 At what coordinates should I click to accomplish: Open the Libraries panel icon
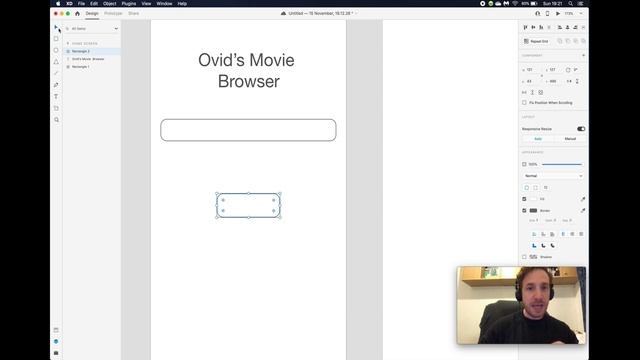pyautogui.click(x=56, y=330)
